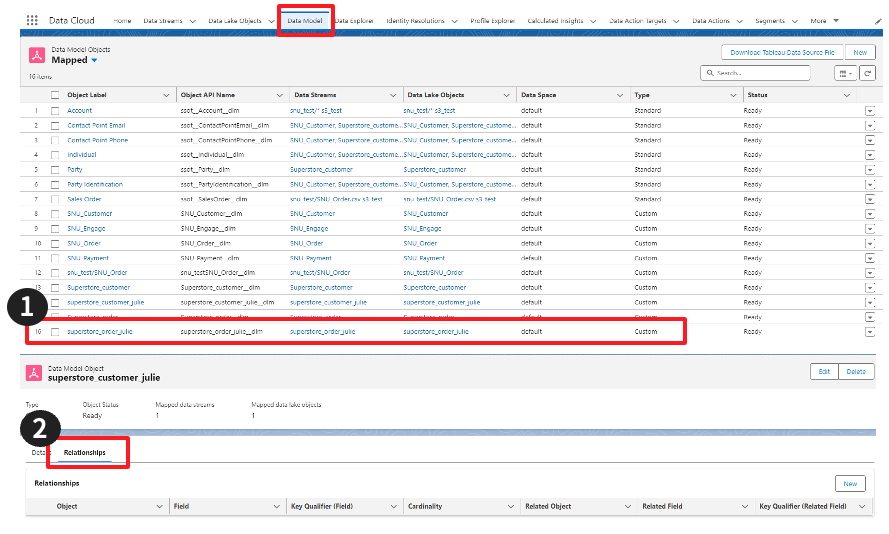889x534 pixels.
Task: Click the Data Model Objects pink icon
Action: 37,55
